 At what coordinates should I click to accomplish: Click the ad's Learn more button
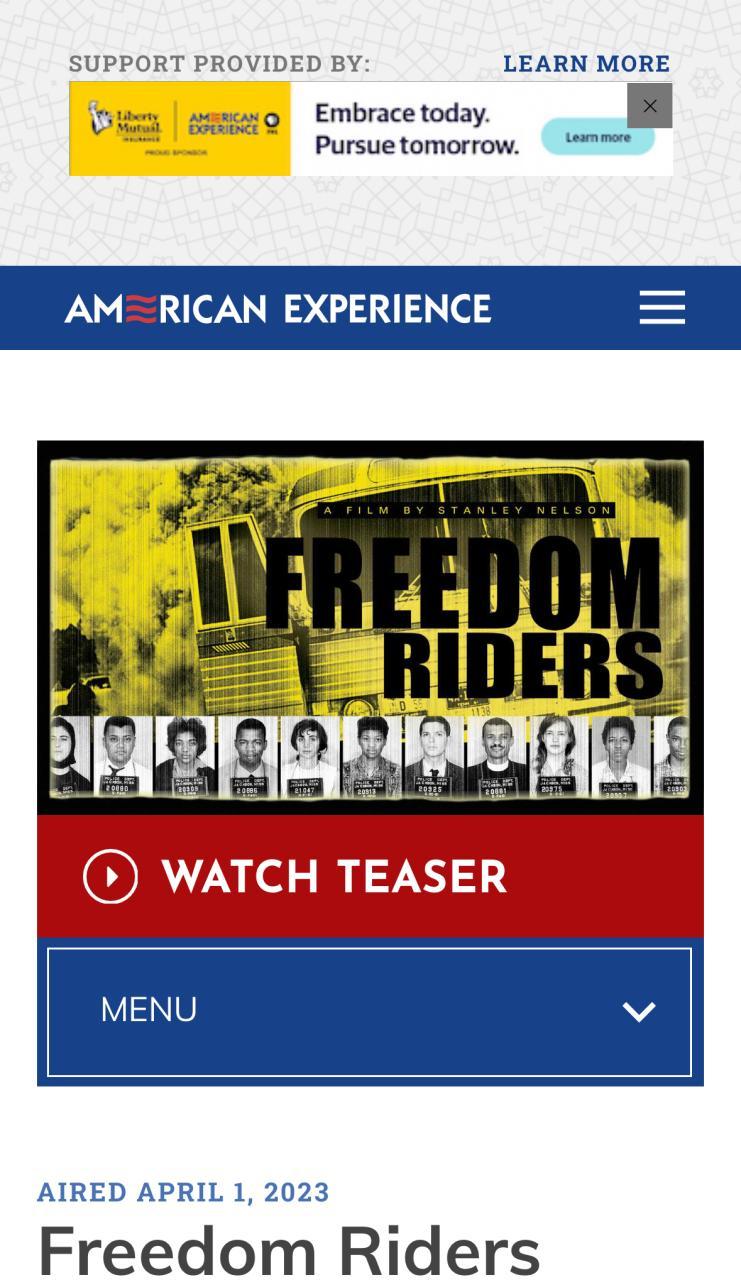point(598,137)
